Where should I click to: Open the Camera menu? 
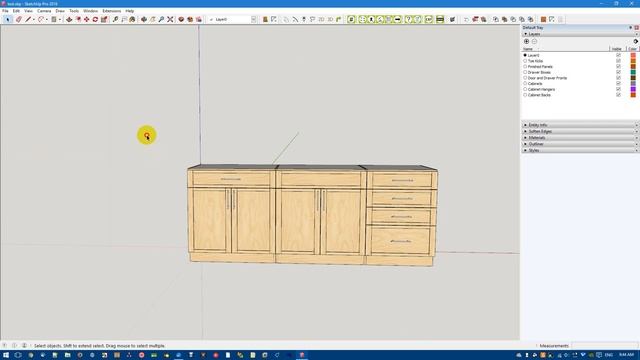(44, 11)
